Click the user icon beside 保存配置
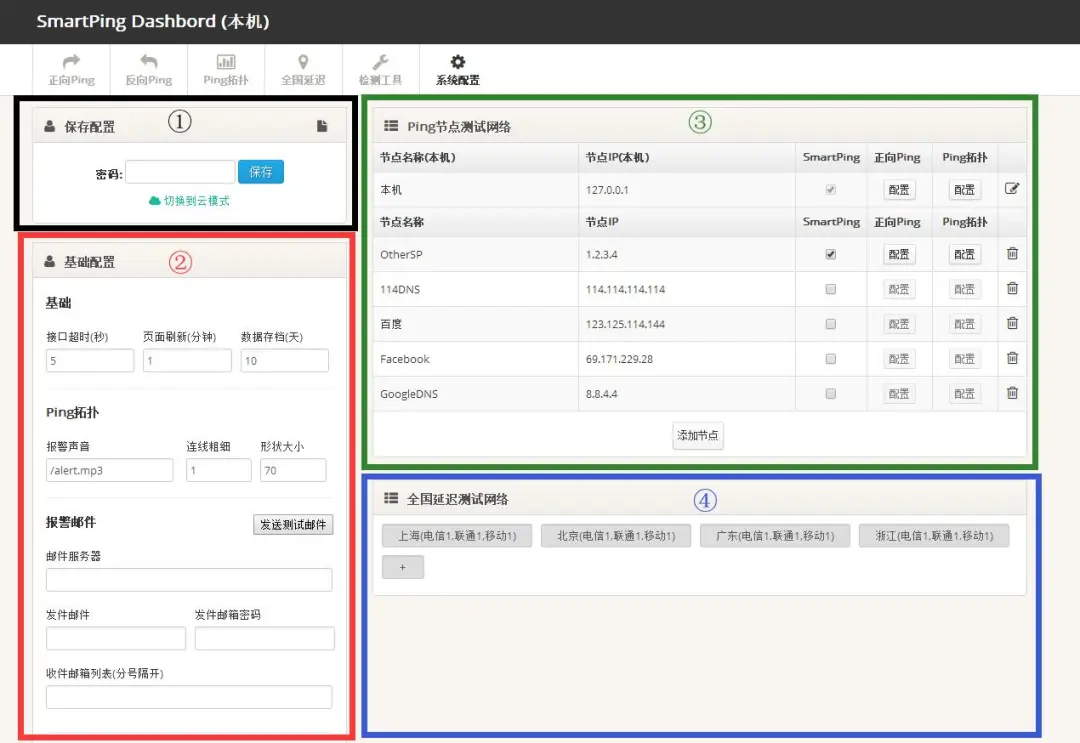The image size is (1080, 743). [50, 127]
